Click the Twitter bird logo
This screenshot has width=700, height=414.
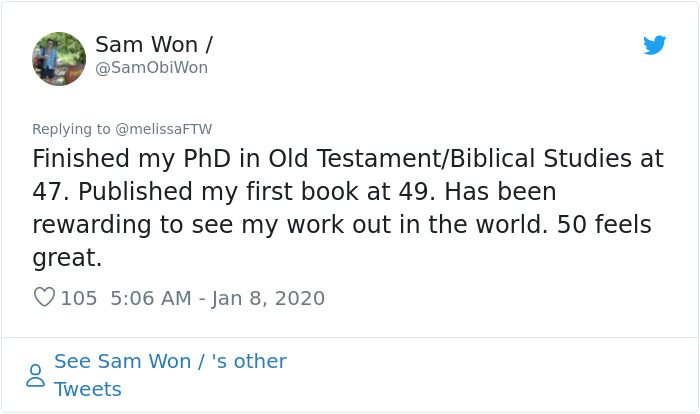click(655, 45)
